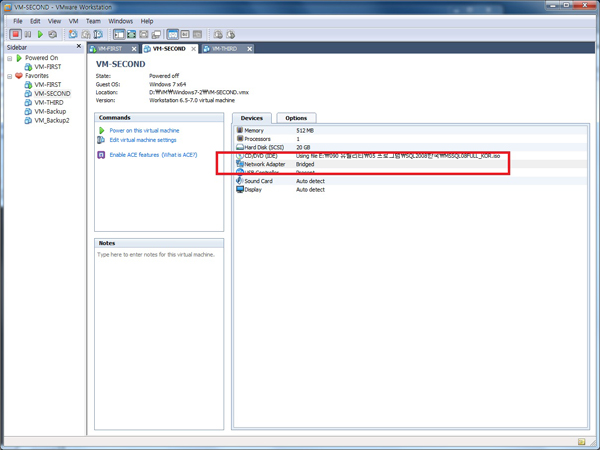Viewport: 600px width, 450px height.
Task: Select VM-FIRST under Favorites
Action: click(47, 85)
